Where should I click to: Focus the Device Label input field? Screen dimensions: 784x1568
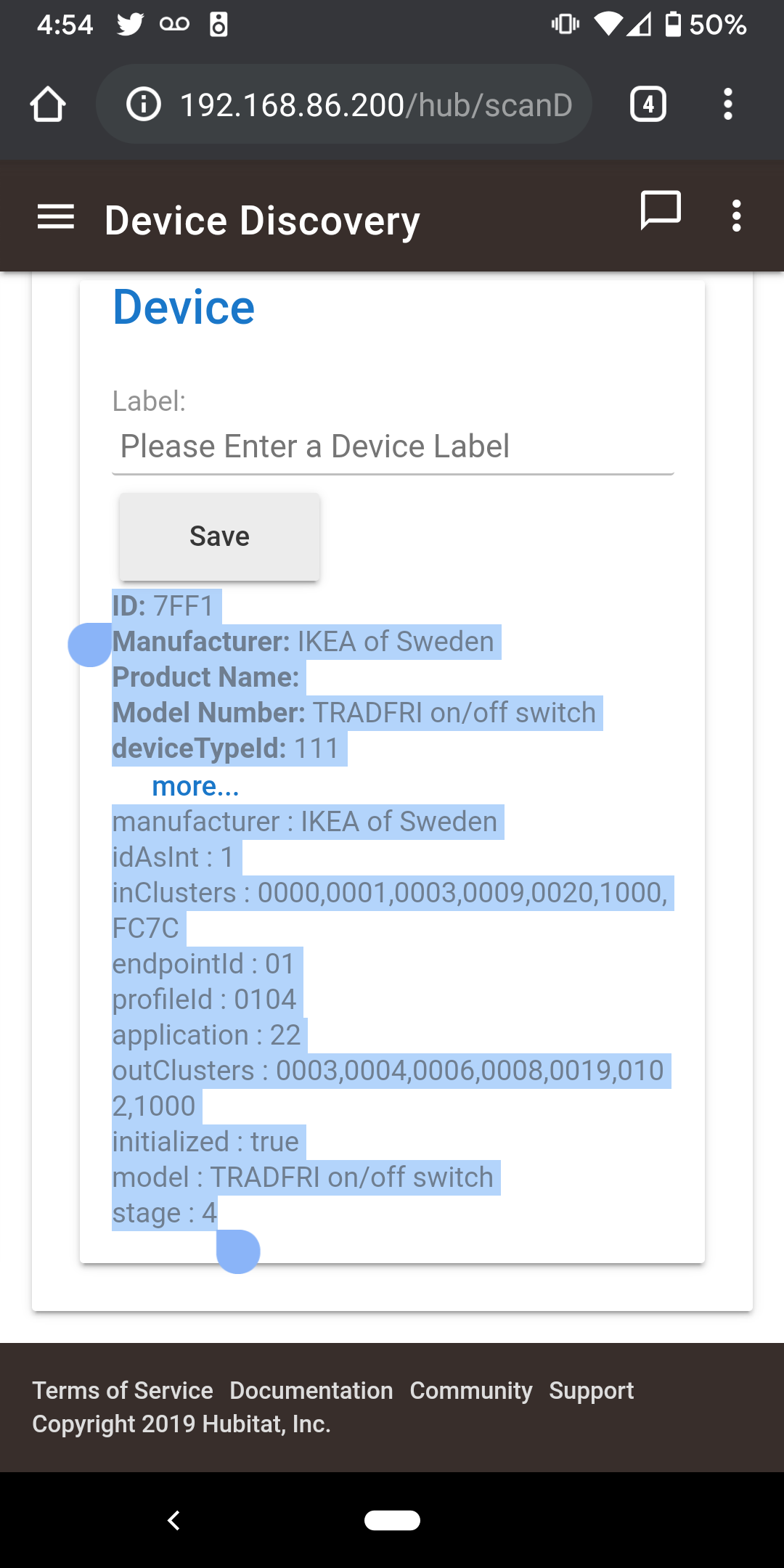393,446
